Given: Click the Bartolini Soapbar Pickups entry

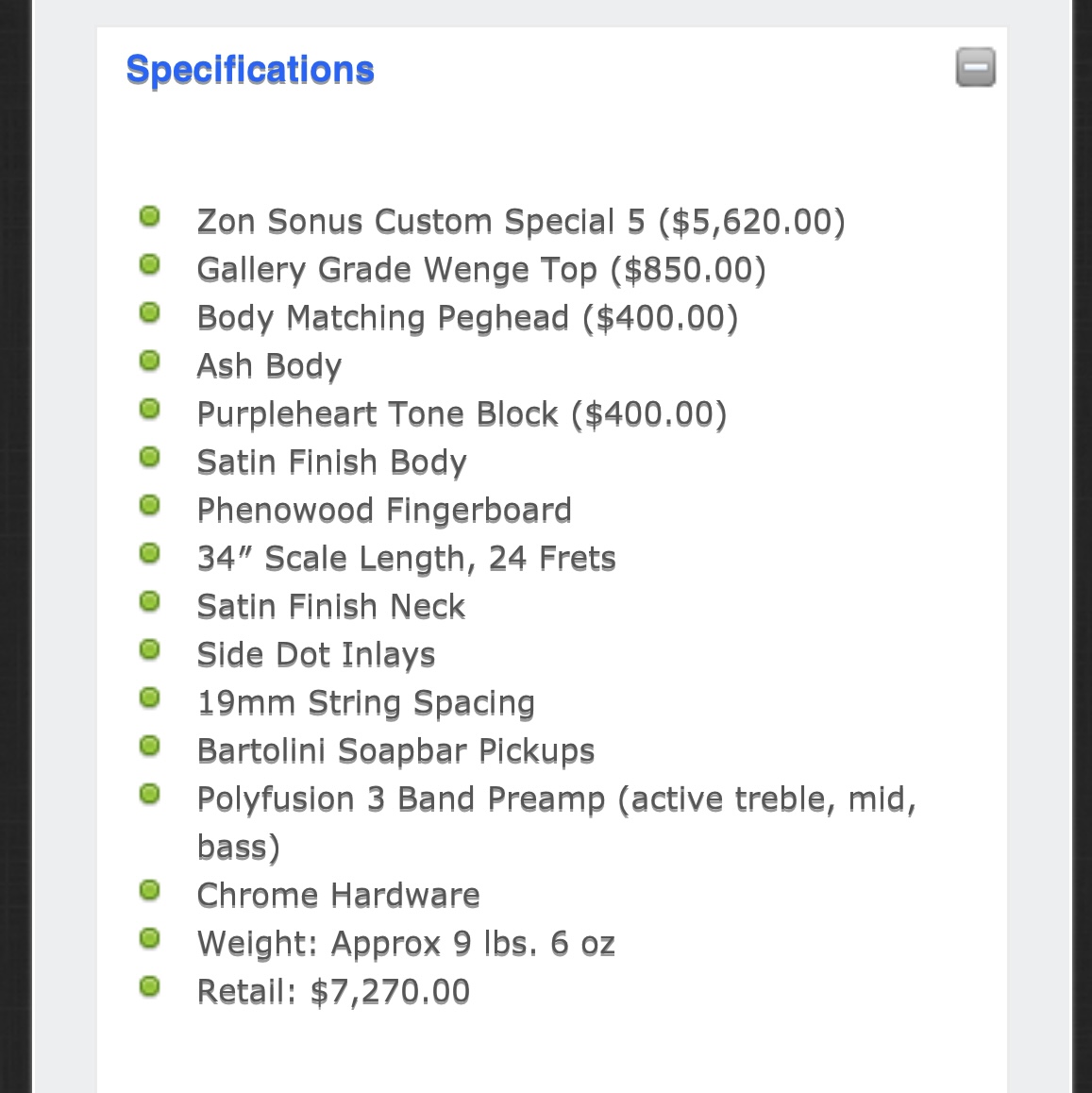Looking at the screenshot, I should [x=395, y=750].
